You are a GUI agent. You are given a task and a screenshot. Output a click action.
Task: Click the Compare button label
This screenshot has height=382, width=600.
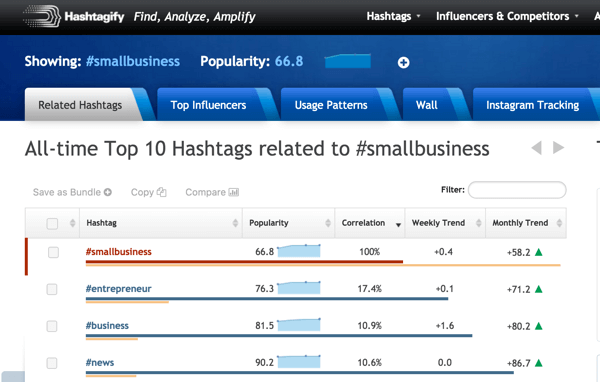point(205,192)
